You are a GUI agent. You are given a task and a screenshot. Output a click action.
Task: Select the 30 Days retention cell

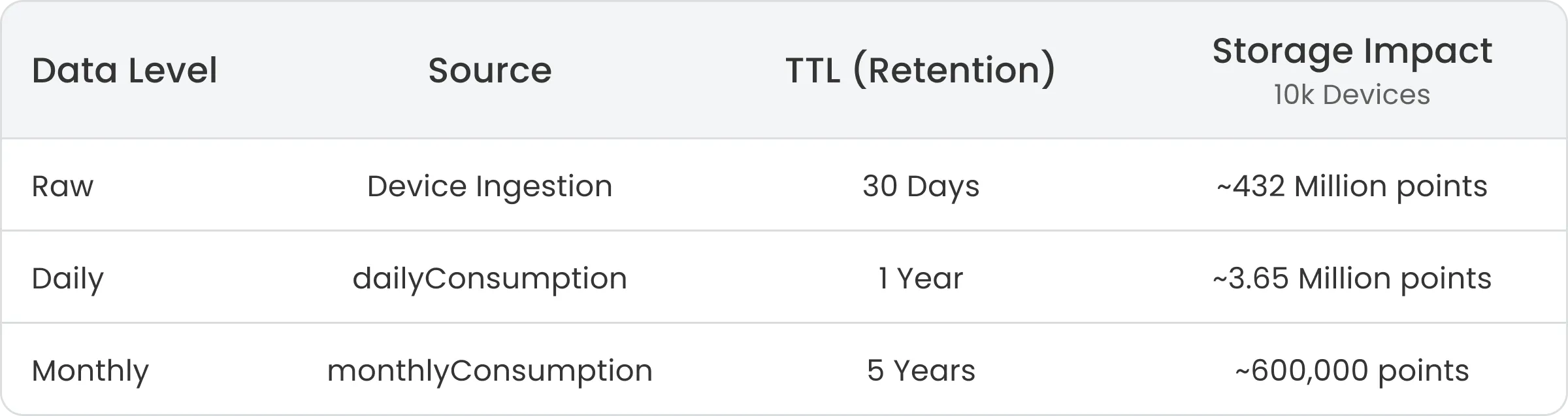921,186
